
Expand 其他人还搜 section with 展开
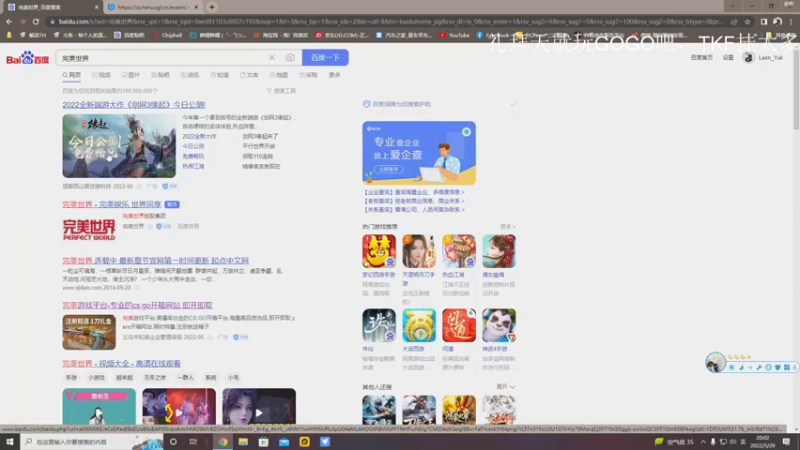[x=506, y=387]
